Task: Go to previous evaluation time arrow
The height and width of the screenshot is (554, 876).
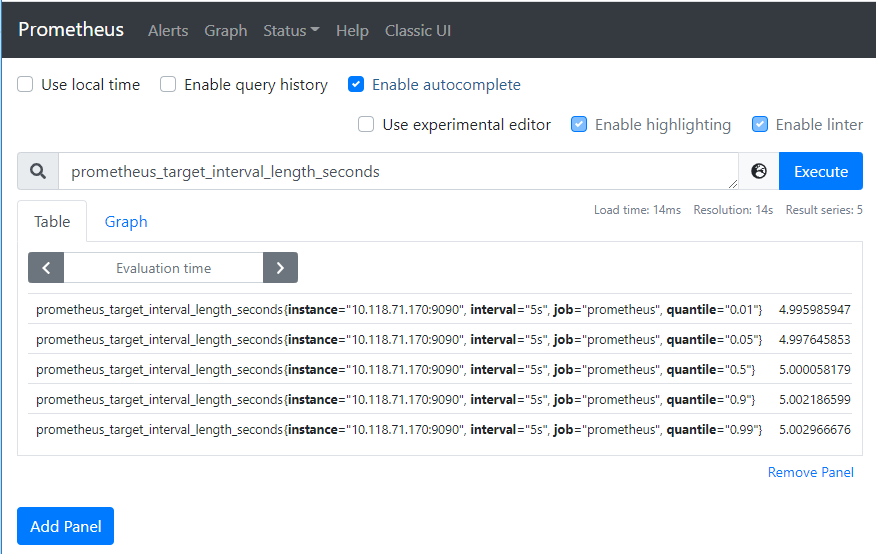Action: point(46,268)
